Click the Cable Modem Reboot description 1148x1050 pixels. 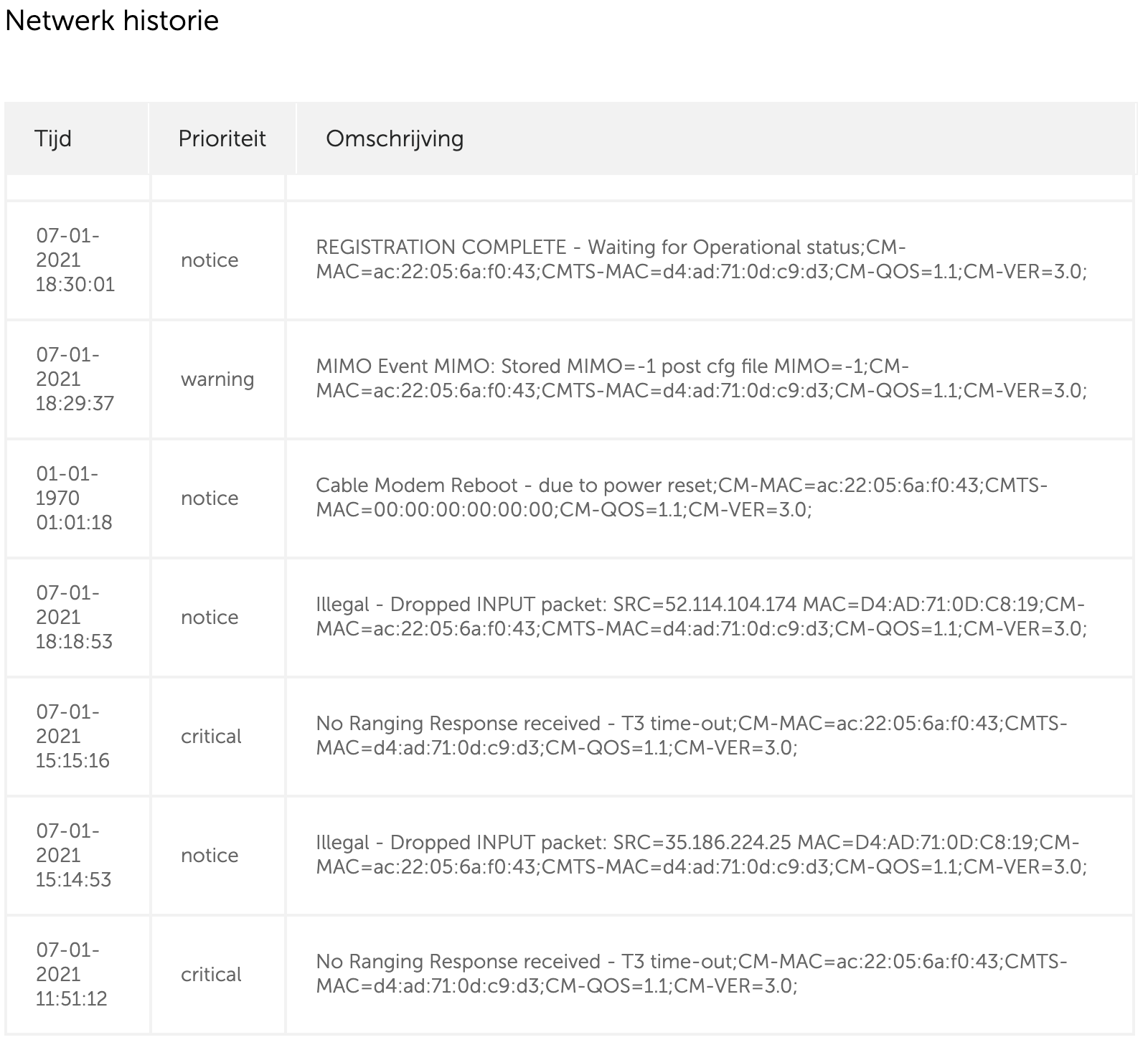(682, 498)
